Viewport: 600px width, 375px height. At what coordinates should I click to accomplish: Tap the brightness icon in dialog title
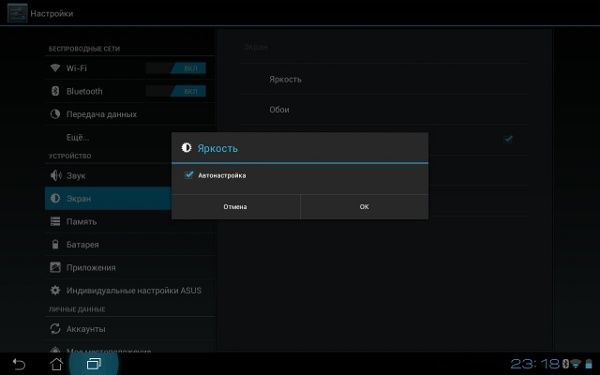click(x=186, y=148)
